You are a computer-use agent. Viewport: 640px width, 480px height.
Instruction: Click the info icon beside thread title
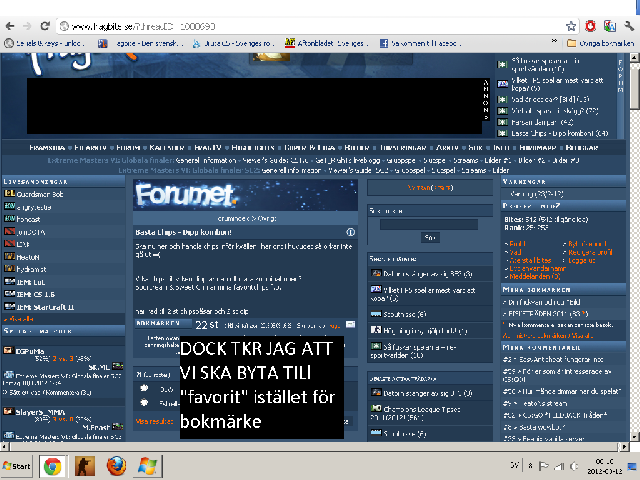click(350, 232)
